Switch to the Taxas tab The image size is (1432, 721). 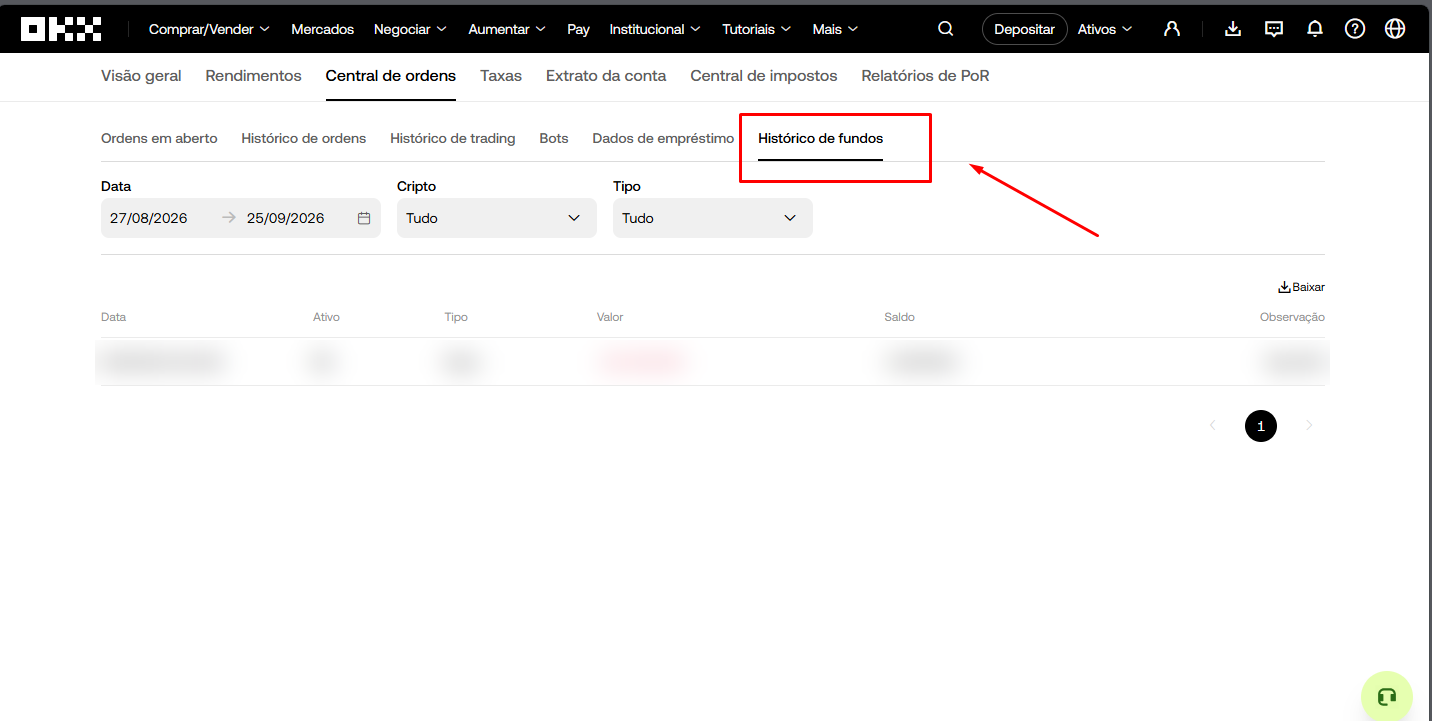tap(501, 76)
